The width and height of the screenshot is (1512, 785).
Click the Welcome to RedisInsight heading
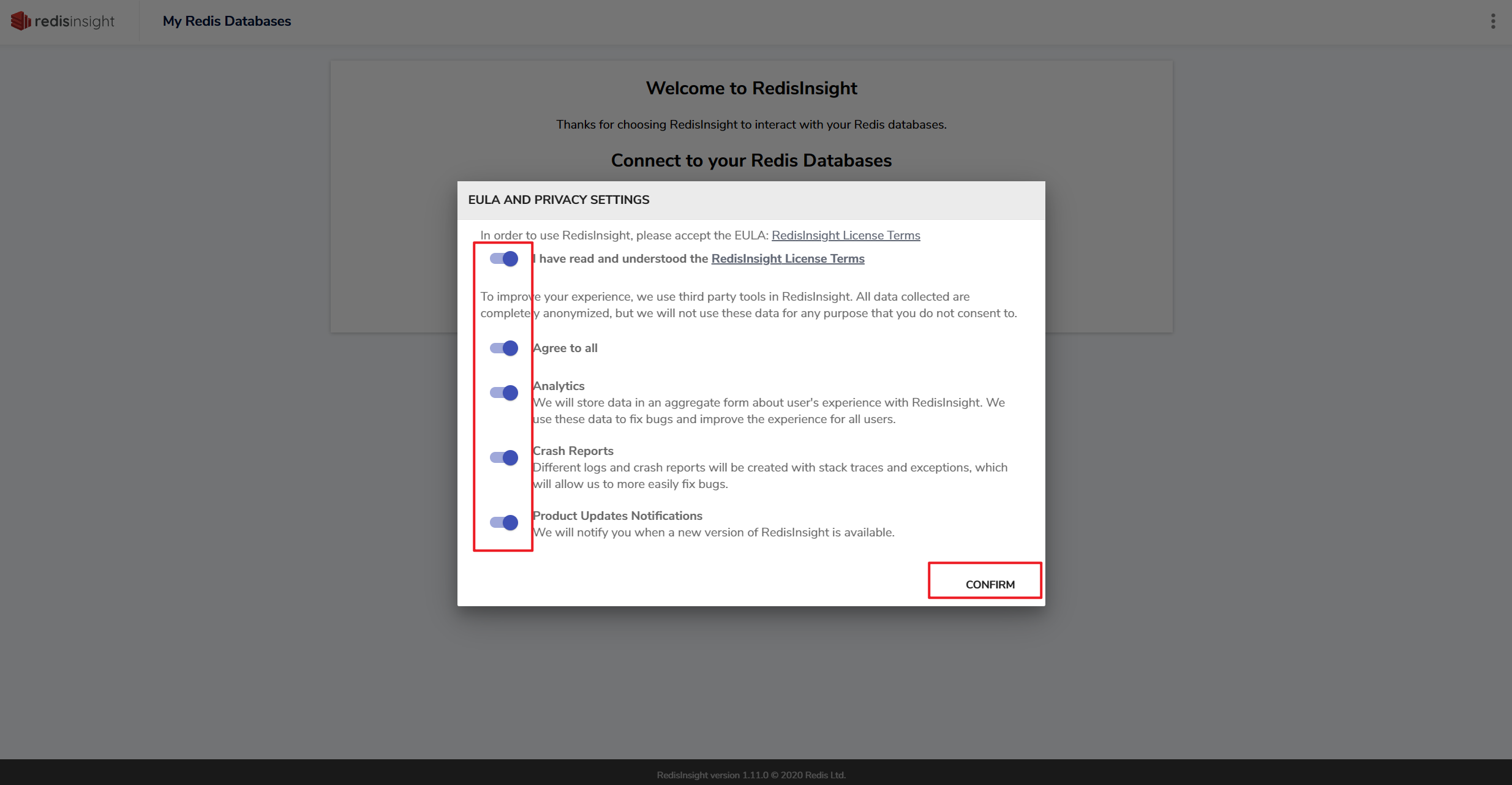coord(751,88)
